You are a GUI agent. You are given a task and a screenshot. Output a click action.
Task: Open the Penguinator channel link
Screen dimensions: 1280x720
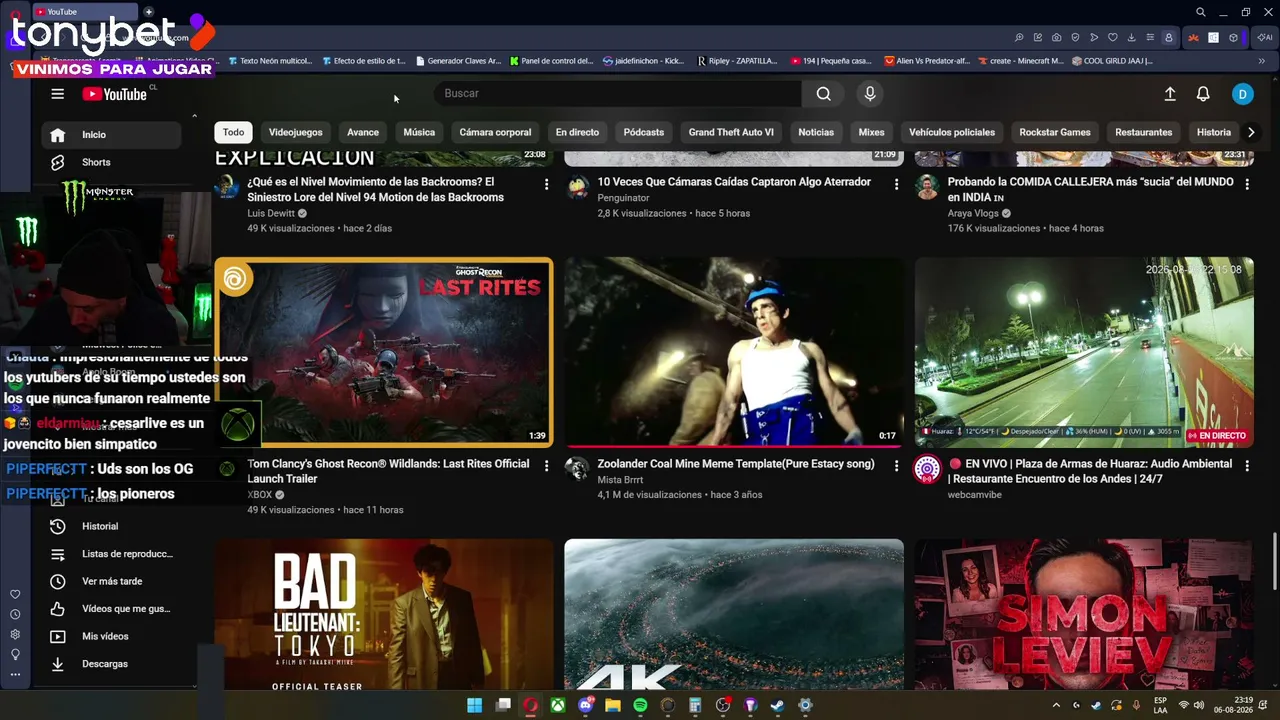(623, 198)
